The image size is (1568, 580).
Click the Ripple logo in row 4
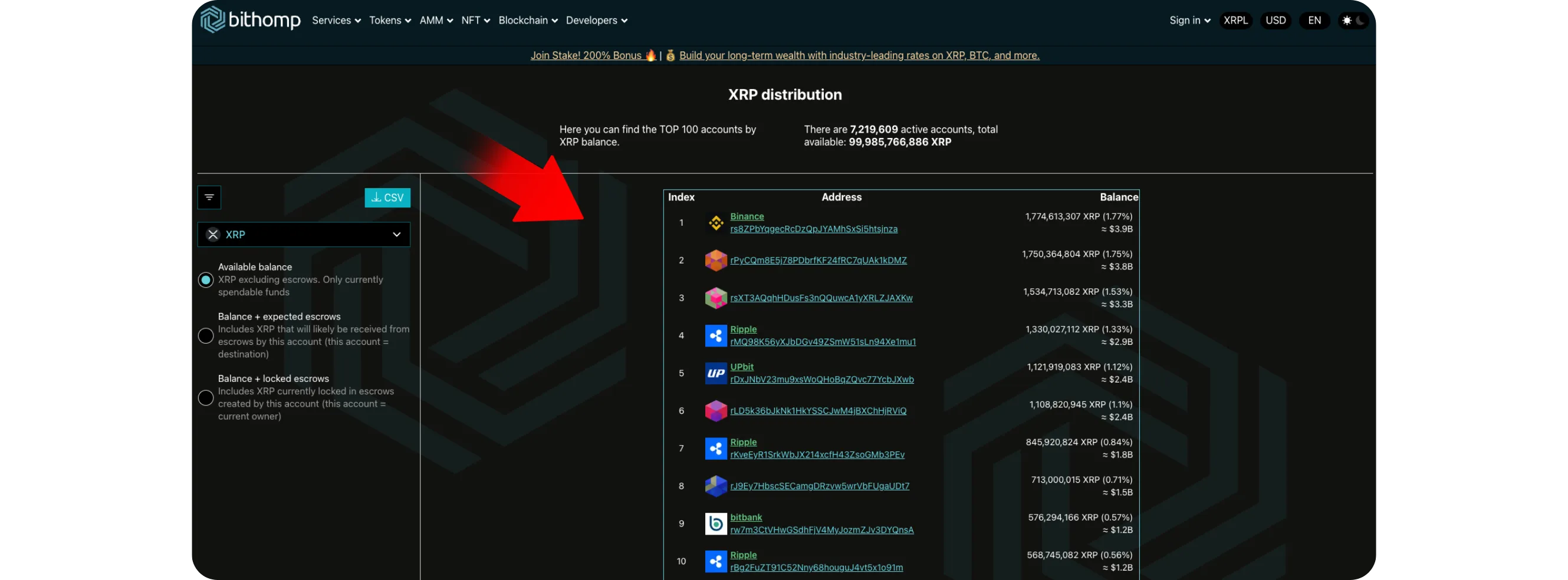716,335
